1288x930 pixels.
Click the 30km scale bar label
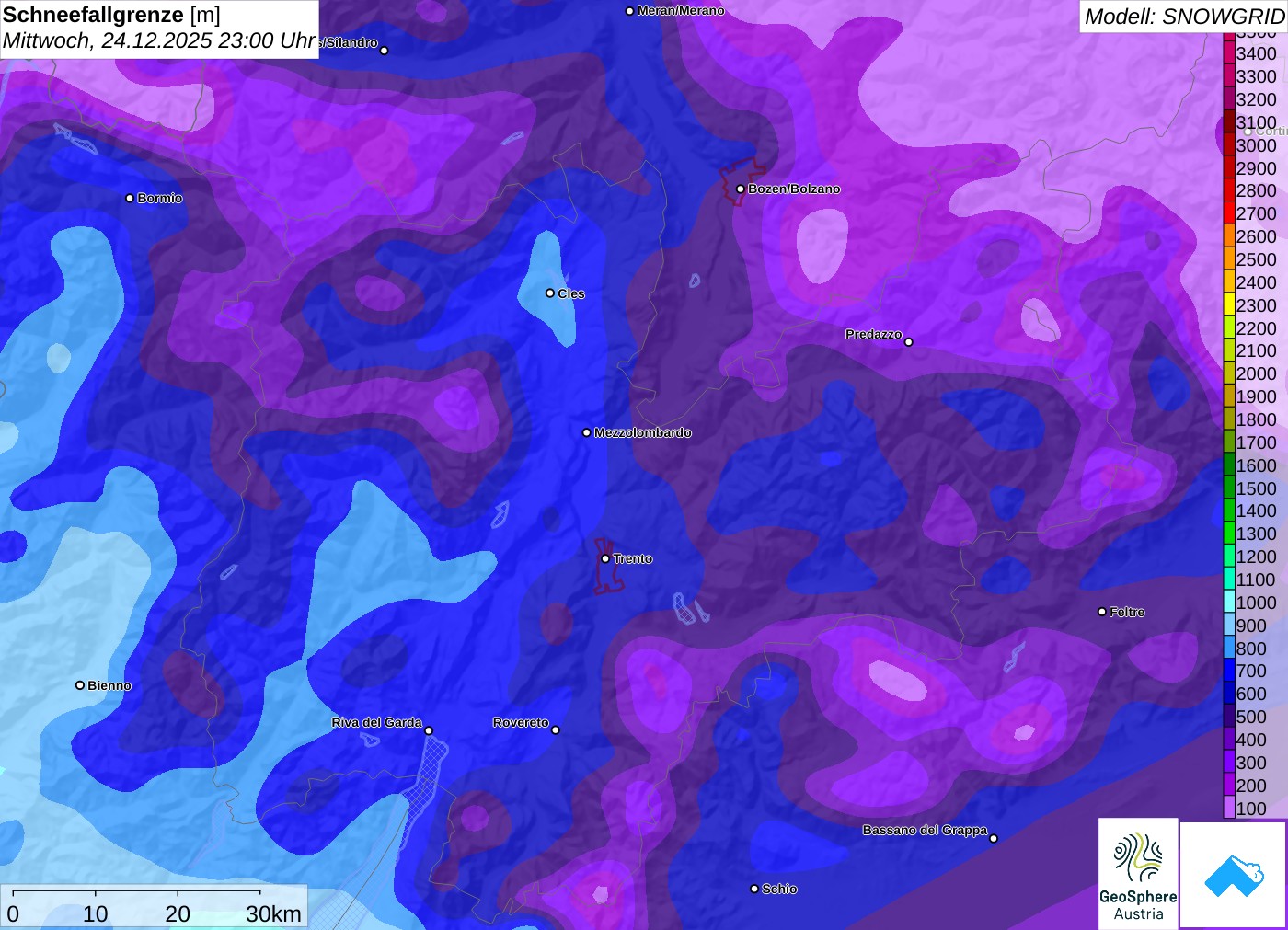point(273,913)
